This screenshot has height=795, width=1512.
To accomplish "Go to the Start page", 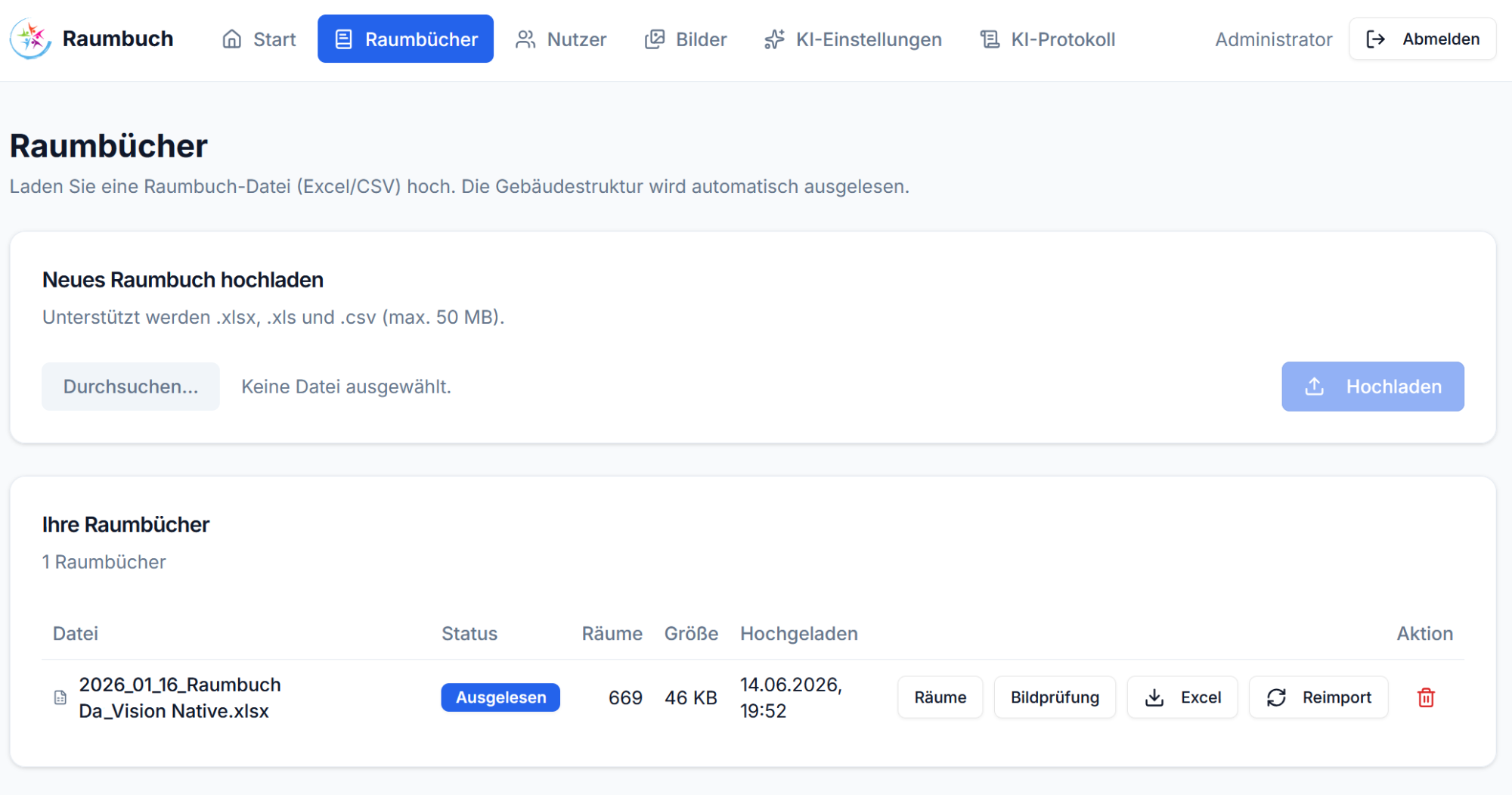I will pyautogui.click(x=259, y=39).
